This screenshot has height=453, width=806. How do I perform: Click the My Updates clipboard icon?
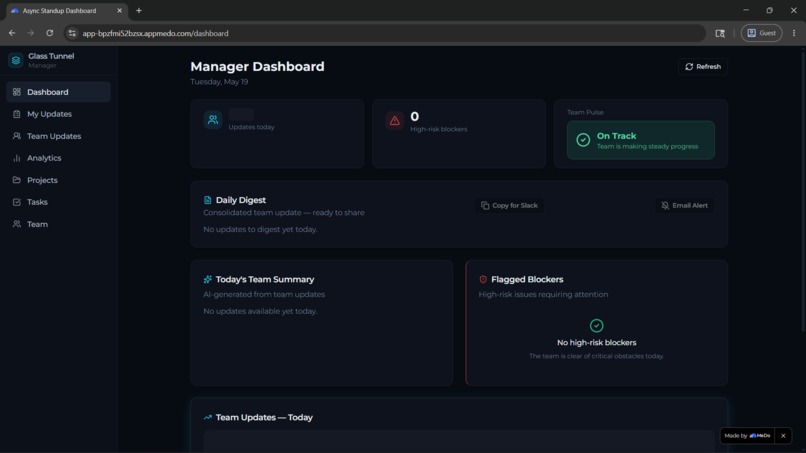(16, 114)
